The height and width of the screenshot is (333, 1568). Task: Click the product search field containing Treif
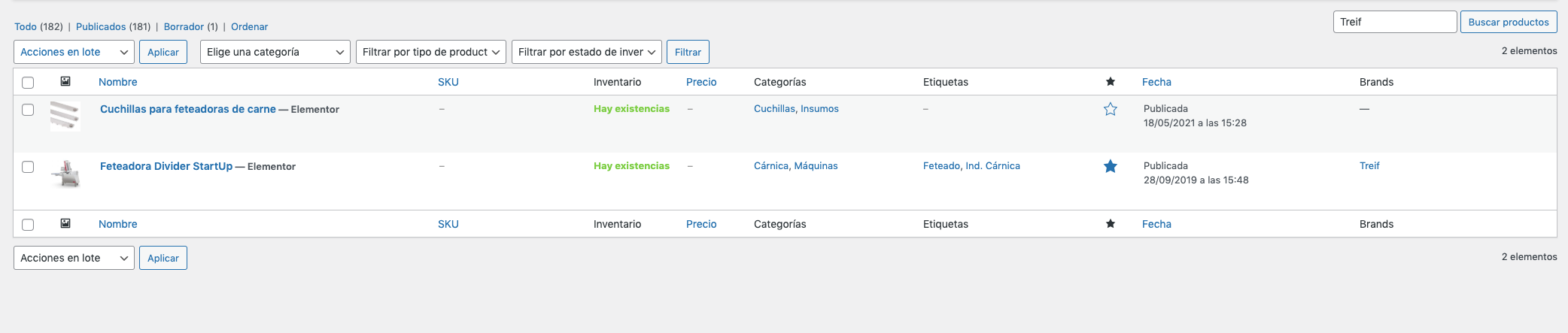1394,22
